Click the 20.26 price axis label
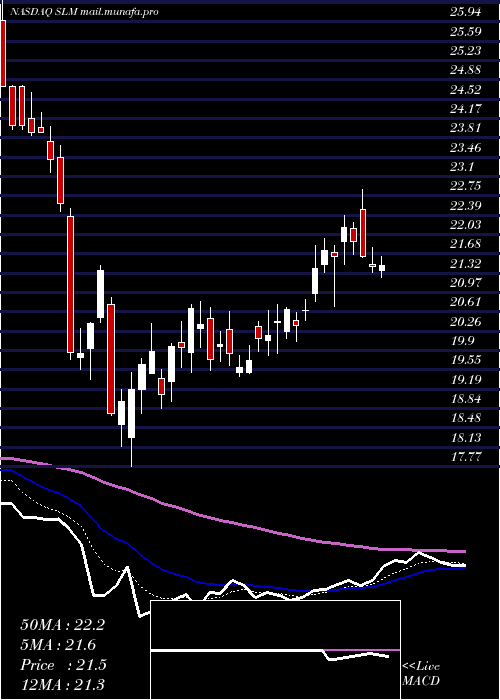The image size is (500, 700). [x=466, y=322]
